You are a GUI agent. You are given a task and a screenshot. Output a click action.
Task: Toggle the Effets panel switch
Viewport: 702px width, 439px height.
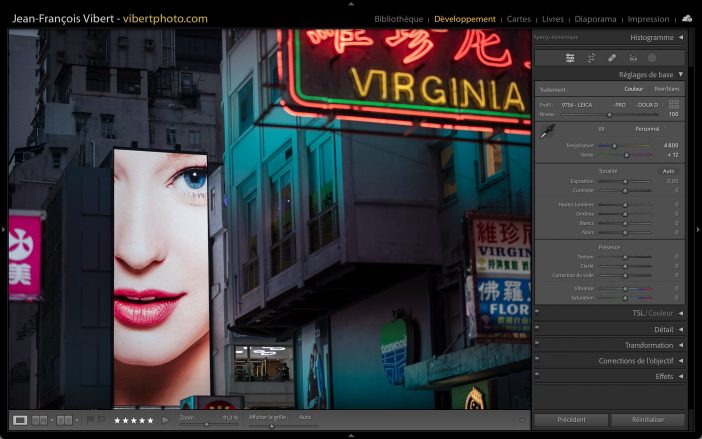click(538, 376)
